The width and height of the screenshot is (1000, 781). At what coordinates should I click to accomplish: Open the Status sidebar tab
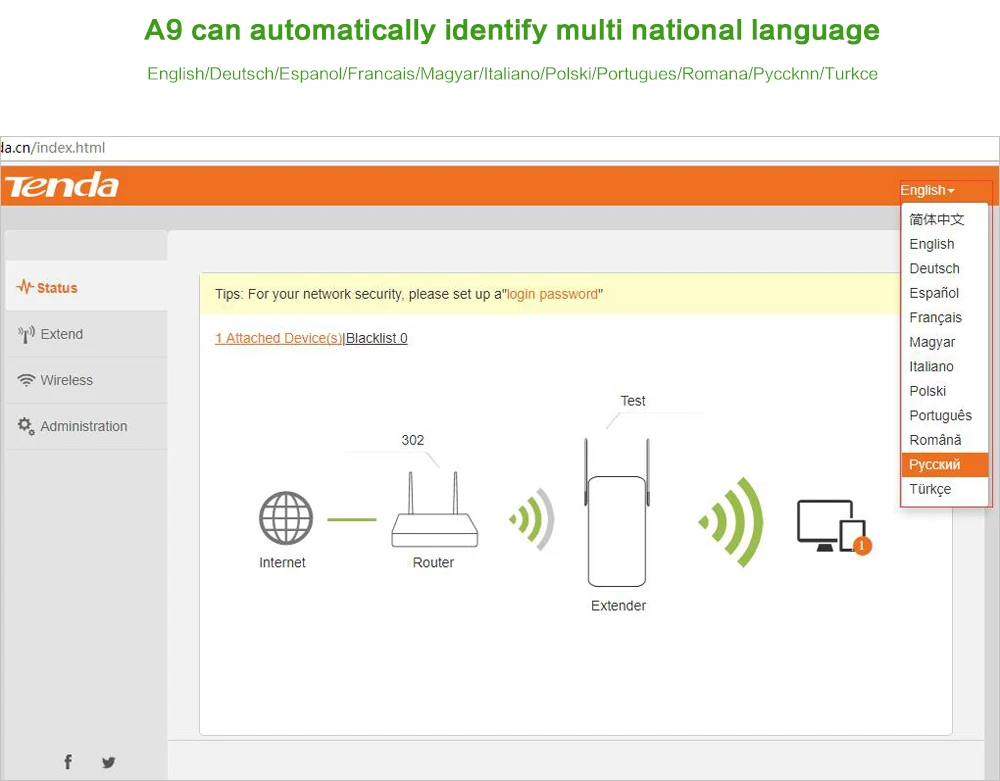coord(86,287)
